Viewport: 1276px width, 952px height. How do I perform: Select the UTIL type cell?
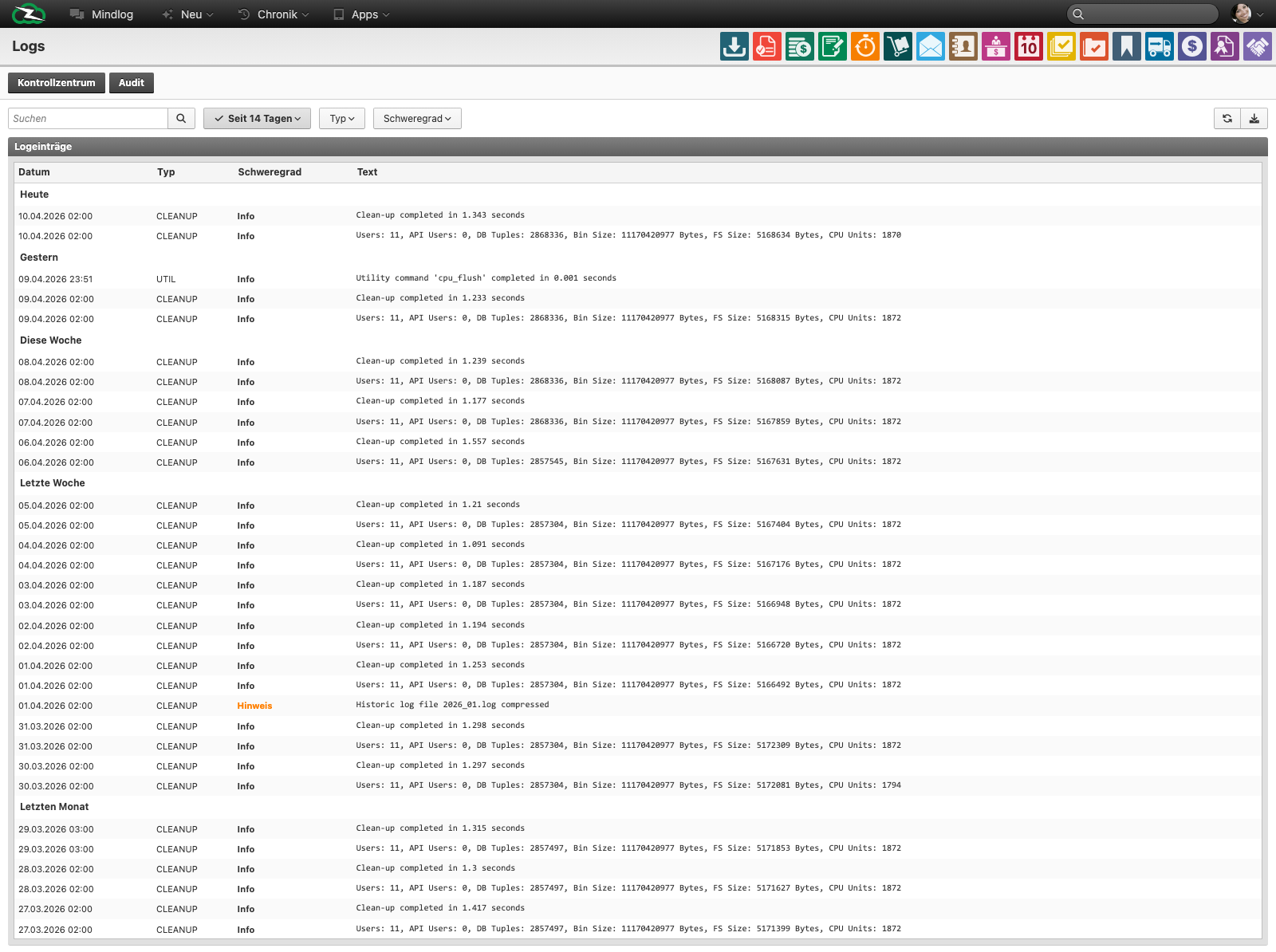tap(166, 279)
